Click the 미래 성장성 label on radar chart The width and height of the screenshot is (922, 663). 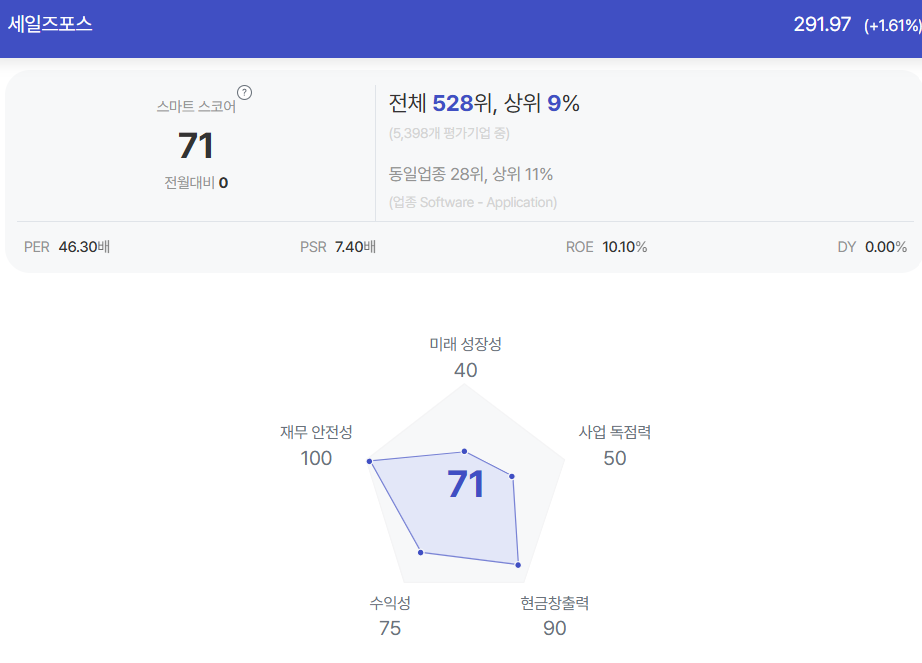pos(465,344)
